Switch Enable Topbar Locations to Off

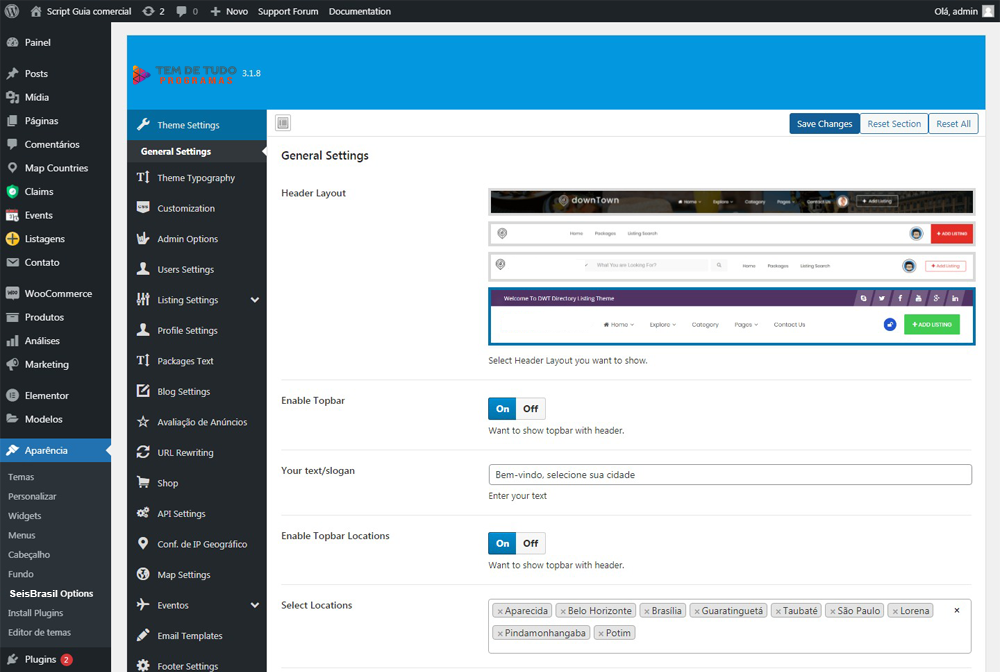530,543
